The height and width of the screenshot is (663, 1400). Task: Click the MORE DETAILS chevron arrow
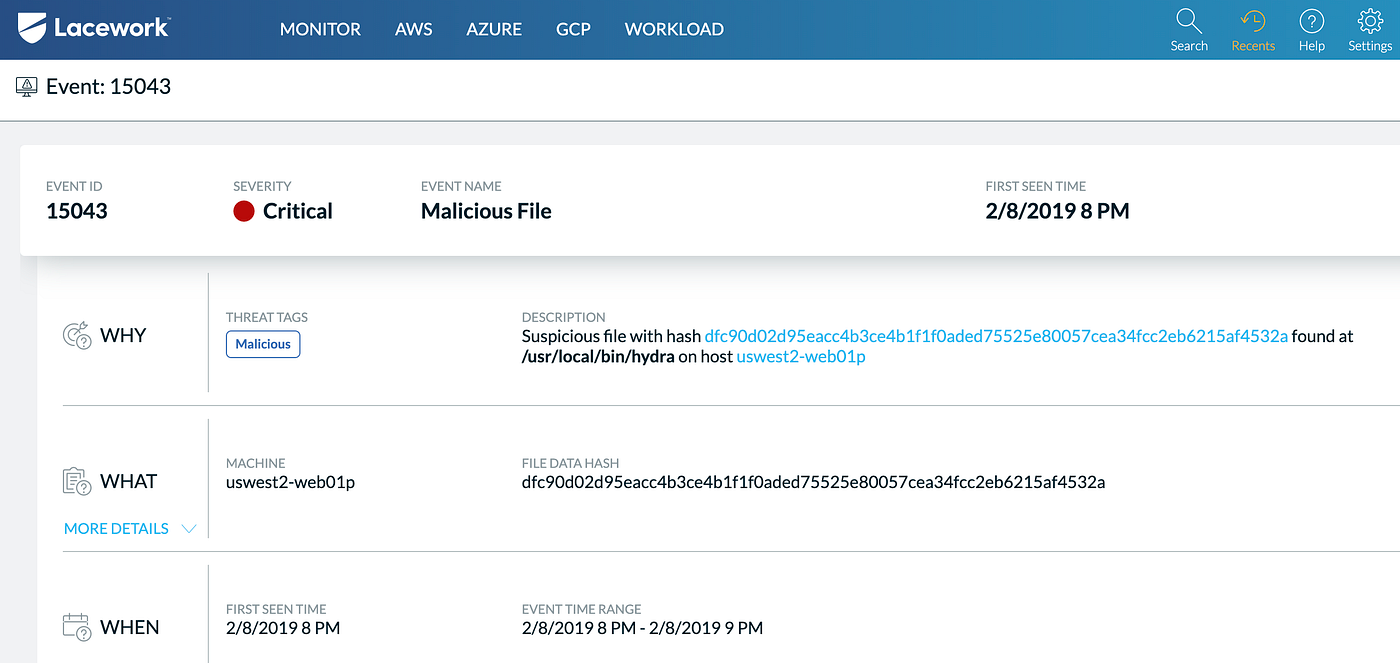[x=189, y=529]
